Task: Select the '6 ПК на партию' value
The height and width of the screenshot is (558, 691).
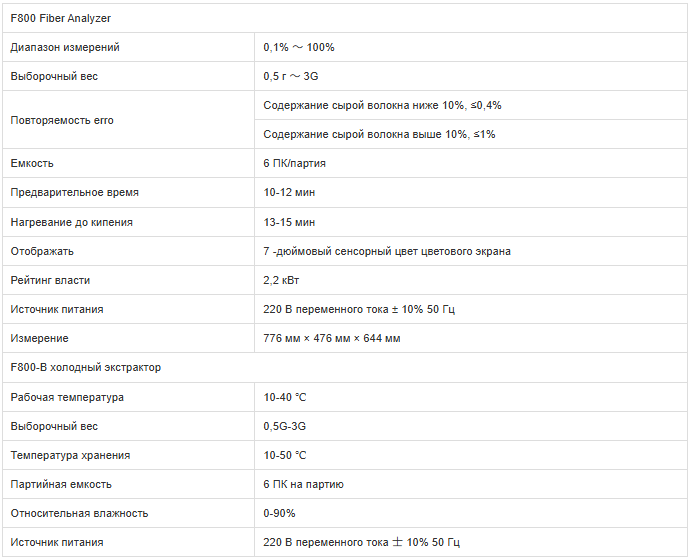Action: 304,484
